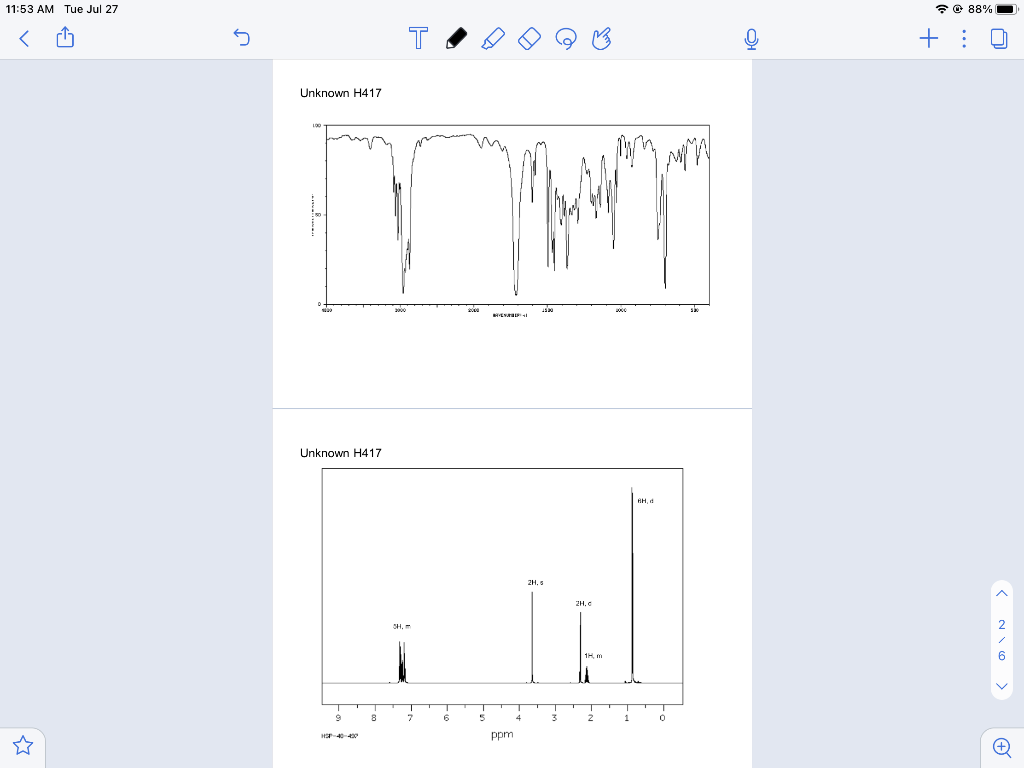1024x768 pixels.
Task: Toggle the zoom magnifier box
Action: pyautogui.click(x=1001, y=747)
